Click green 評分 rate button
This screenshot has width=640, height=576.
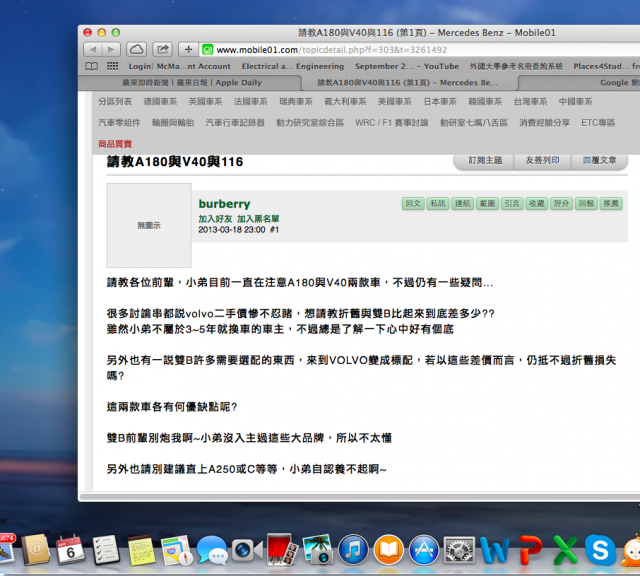click(562, 203)
